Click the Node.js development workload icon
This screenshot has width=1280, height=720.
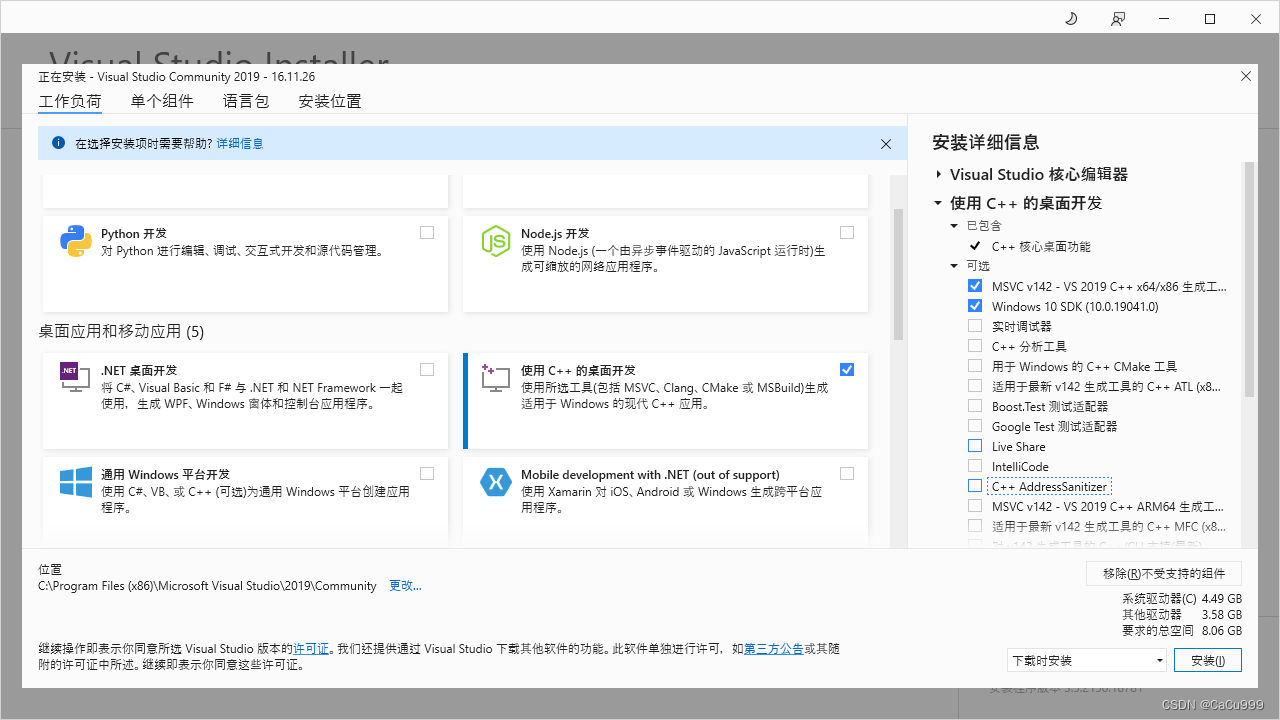[496, 242]
